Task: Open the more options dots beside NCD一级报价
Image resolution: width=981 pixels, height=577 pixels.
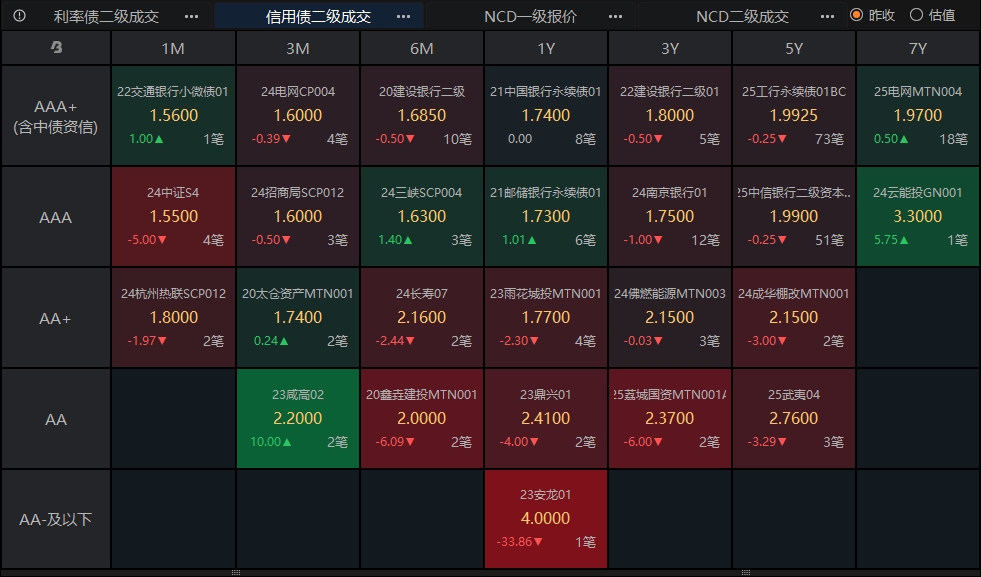Action: point(616,16)
